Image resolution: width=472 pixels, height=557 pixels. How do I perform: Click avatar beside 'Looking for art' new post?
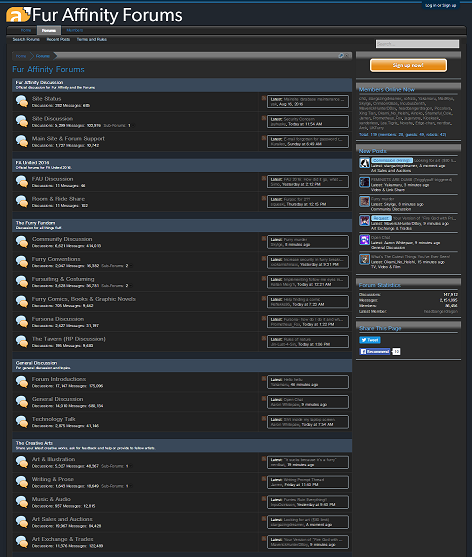pos(364,163)
